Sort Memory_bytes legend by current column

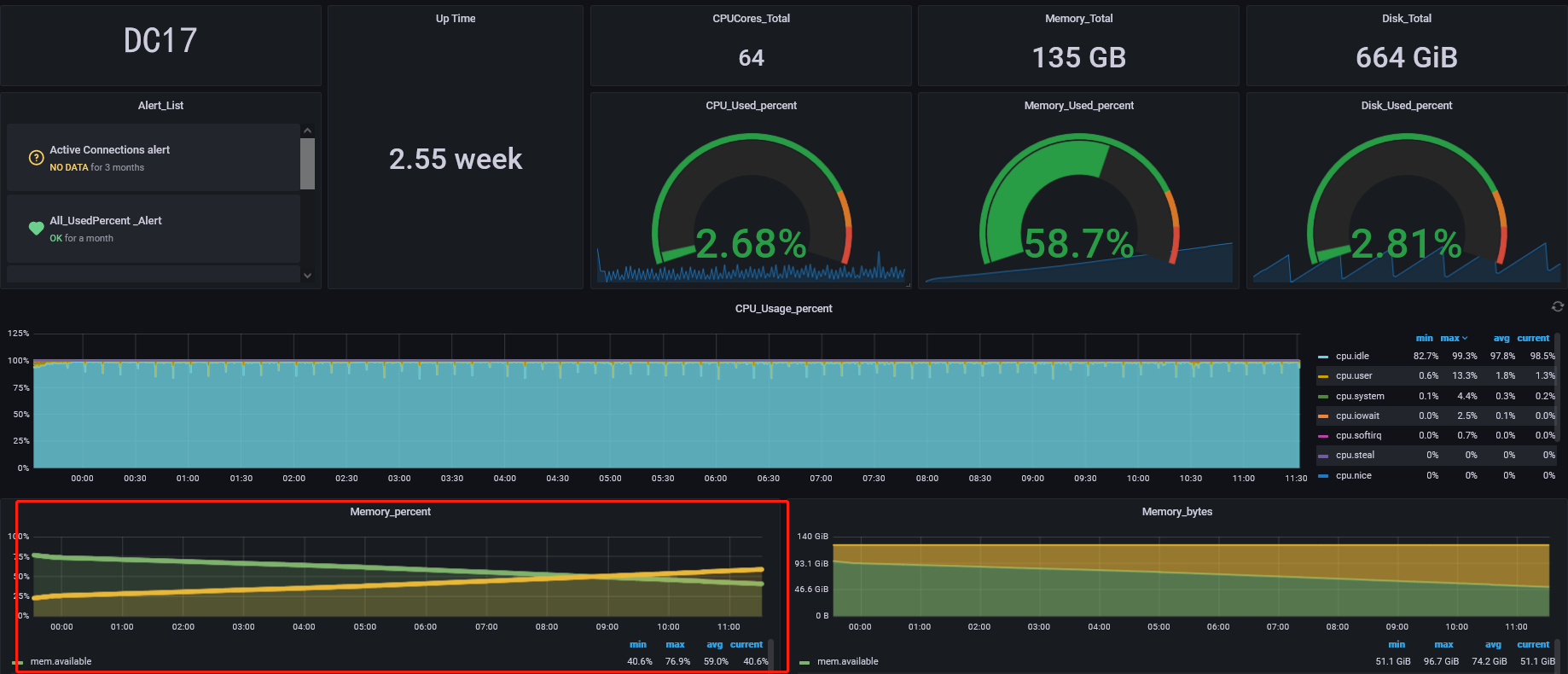click(x=1532, y=645)
